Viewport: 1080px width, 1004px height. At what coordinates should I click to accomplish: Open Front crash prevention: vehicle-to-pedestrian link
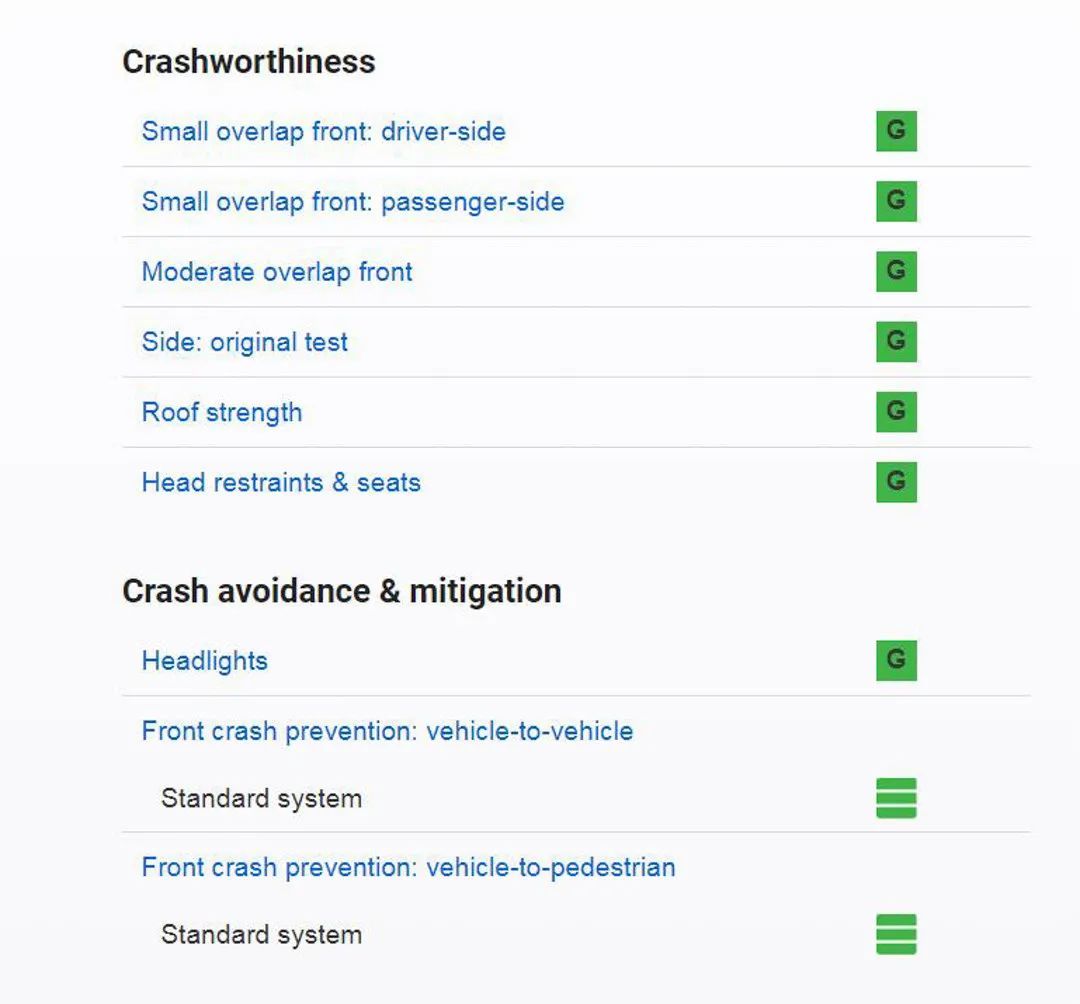click(x=408, y=867)
